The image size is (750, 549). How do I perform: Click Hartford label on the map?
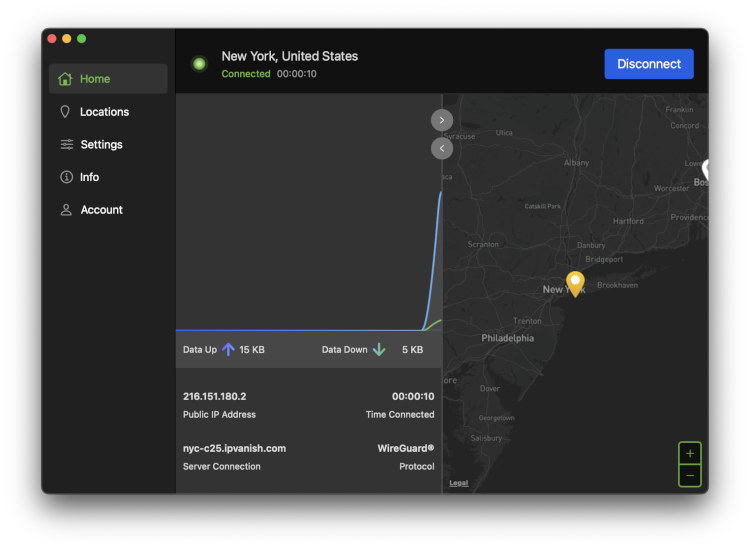point(628,221)
